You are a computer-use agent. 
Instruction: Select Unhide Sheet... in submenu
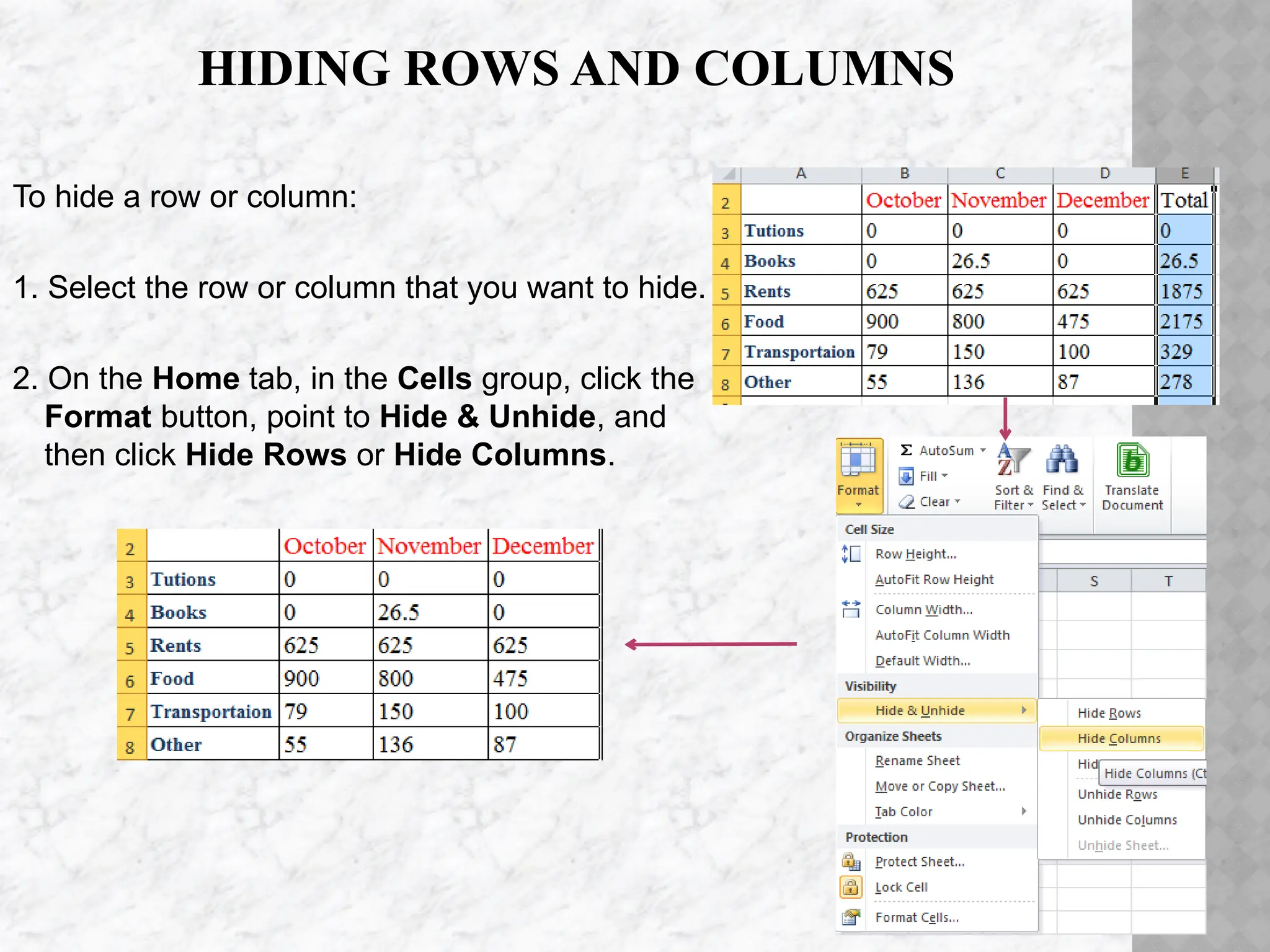[1123, 845]
